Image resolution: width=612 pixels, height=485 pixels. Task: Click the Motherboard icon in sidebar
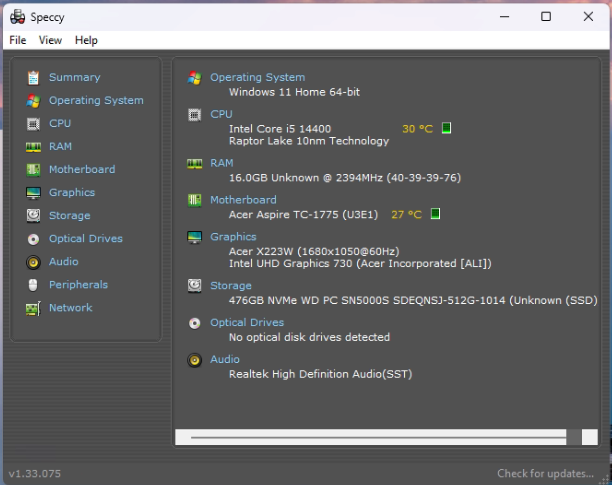click(33, 170)
